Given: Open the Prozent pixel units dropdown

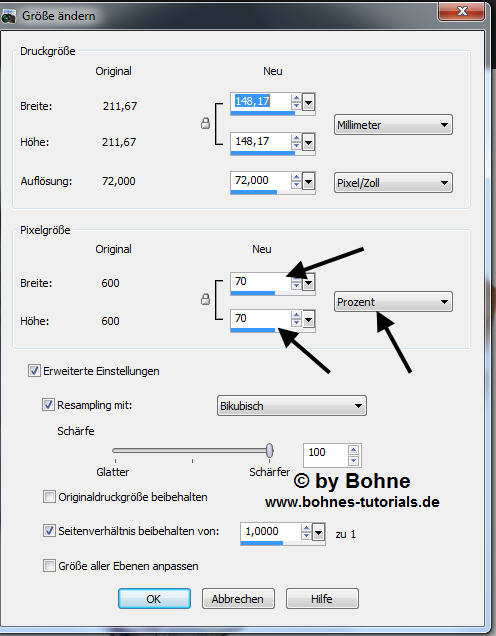Looking at the screenshot, I should 393,302.
